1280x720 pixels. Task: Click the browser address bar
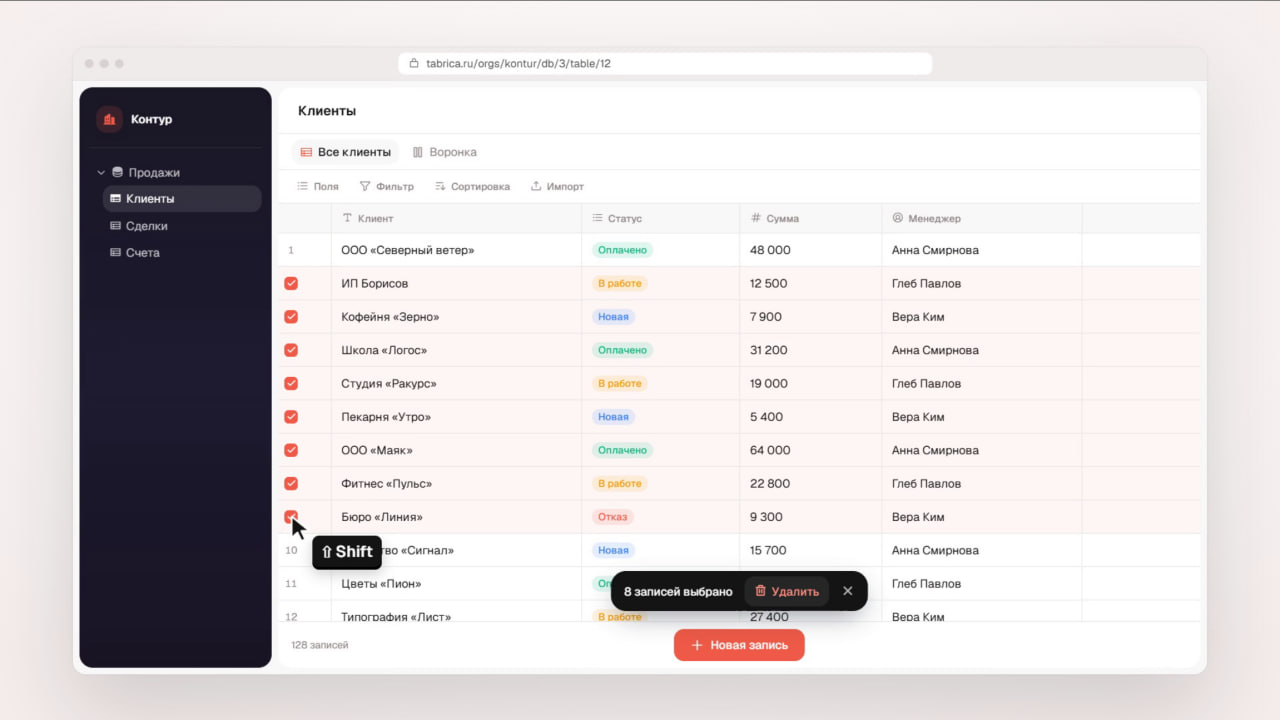click(665, 63)
